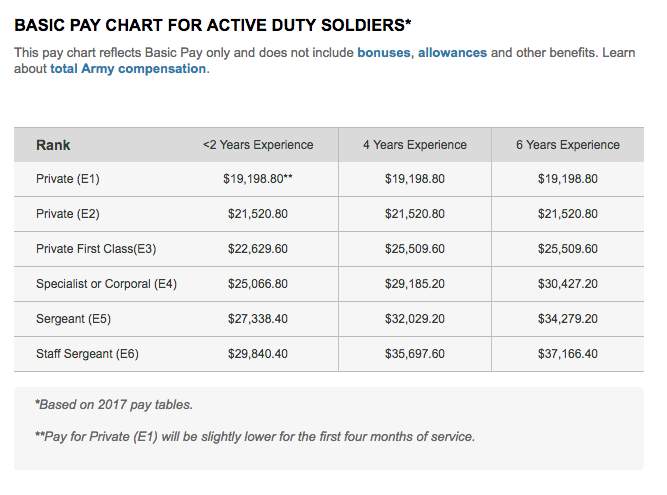Click the Rank column header
The image size is (667, 495).
(x=53, y=145)
